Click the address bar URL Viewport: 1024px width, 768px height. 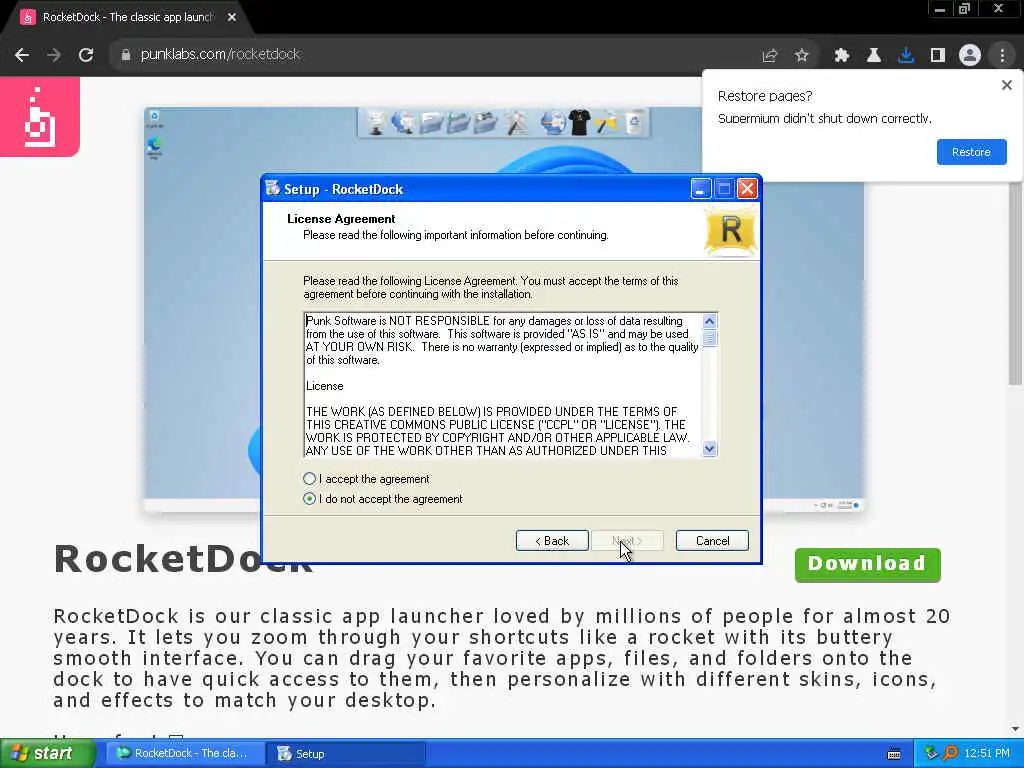(220, 54)
